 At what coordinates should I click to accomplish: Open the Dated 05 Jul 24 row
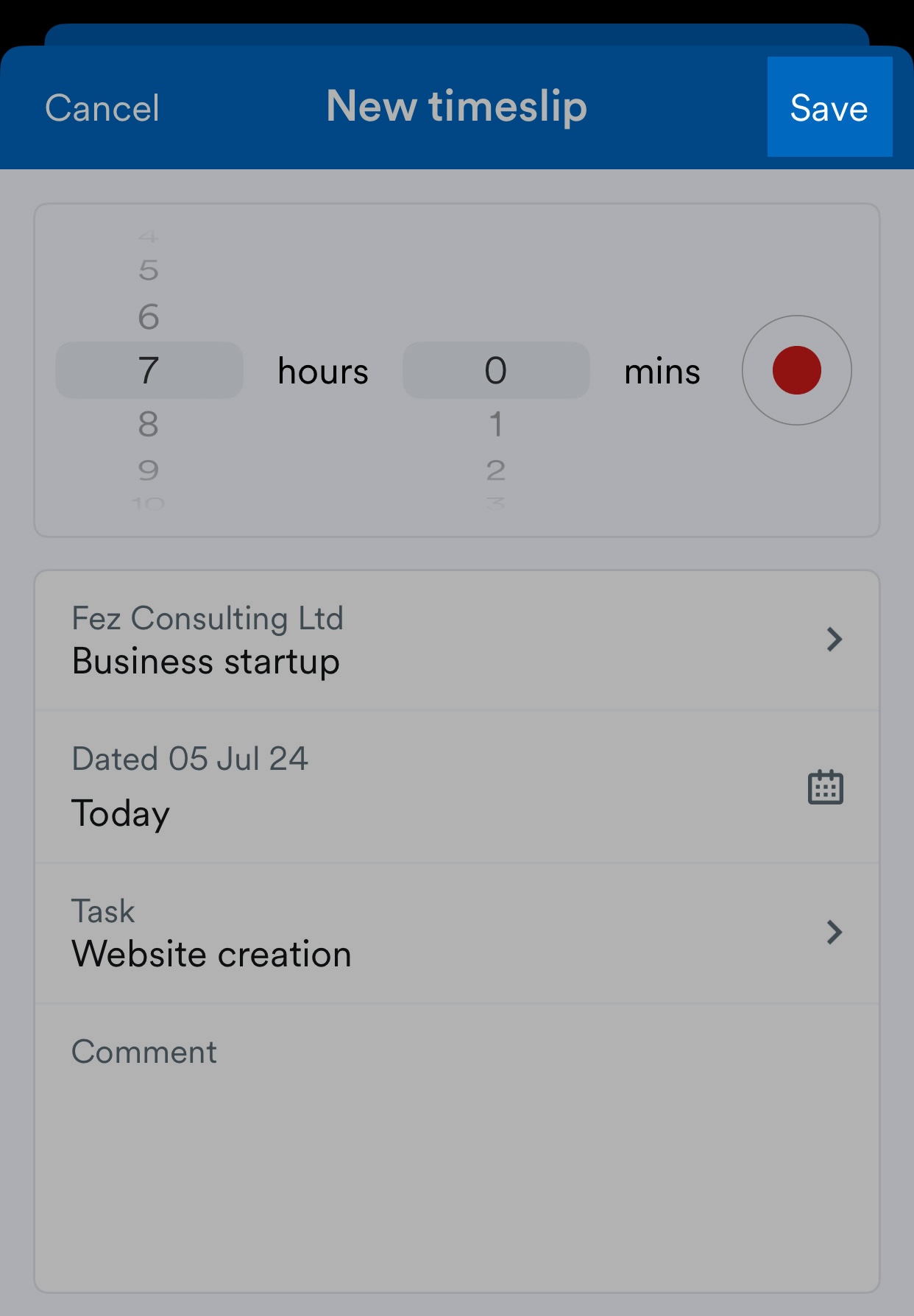tap(457, 787)
